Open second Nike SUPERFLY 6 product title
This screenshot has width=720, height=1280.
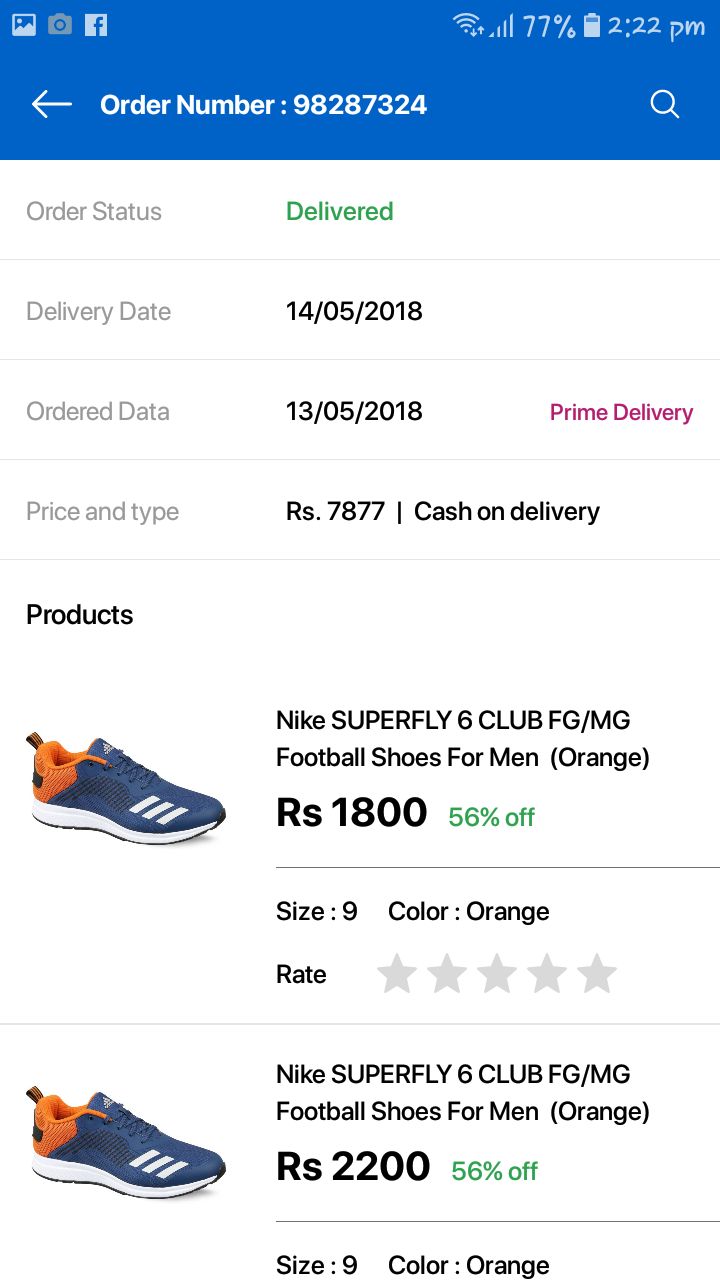pyautogui.click(x=462, y=1092)
